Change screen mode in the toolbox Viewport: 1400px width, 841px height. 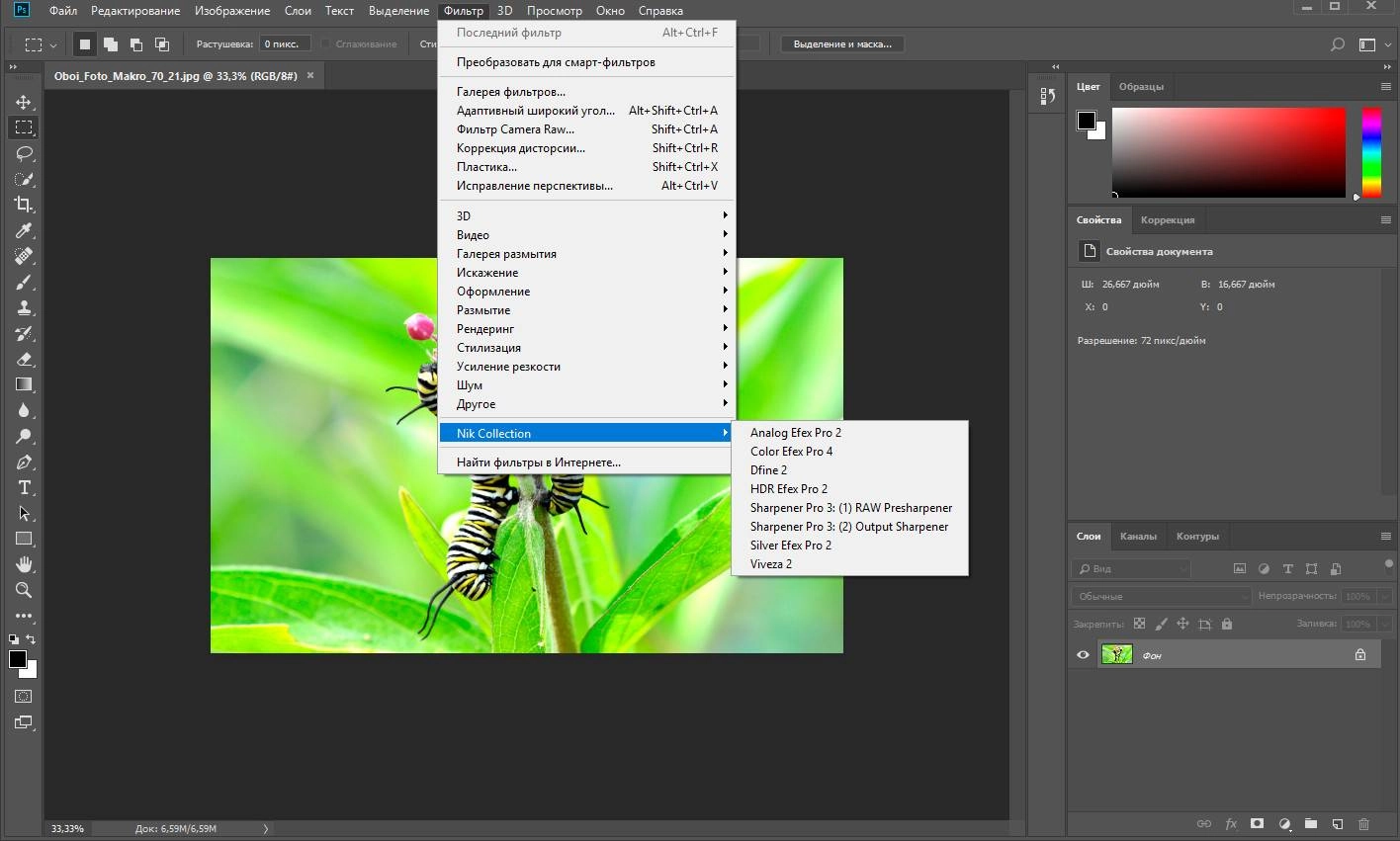pyautogui.click(x=24, y=722)
